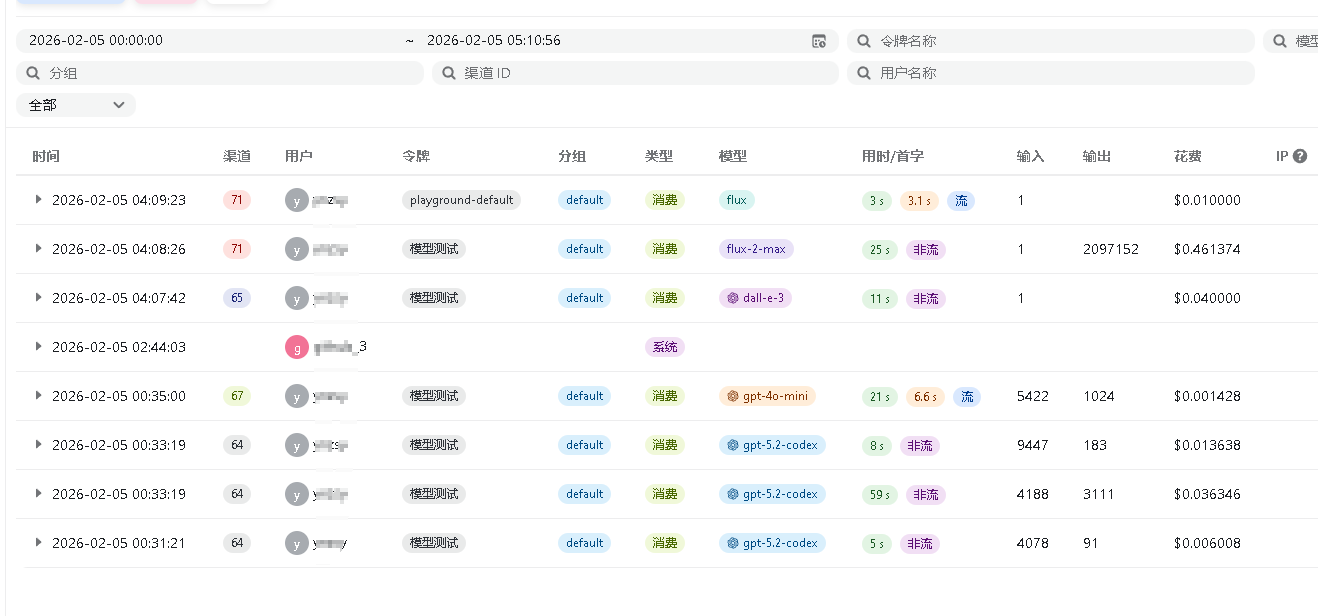The height and width of the screenshot is (616, 1318).
Task: Click the gpt-4o-mini model tag
Action: tap(767, 396)
